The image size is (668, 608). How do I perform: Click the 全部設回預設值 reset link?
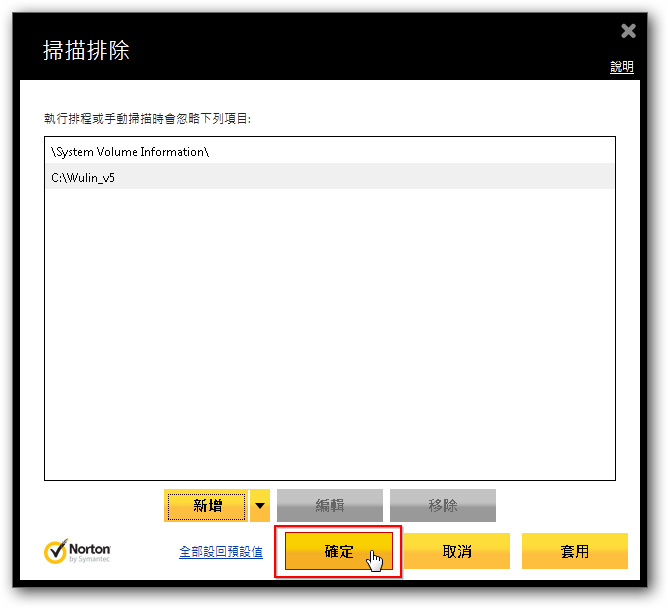click(221, 552)
